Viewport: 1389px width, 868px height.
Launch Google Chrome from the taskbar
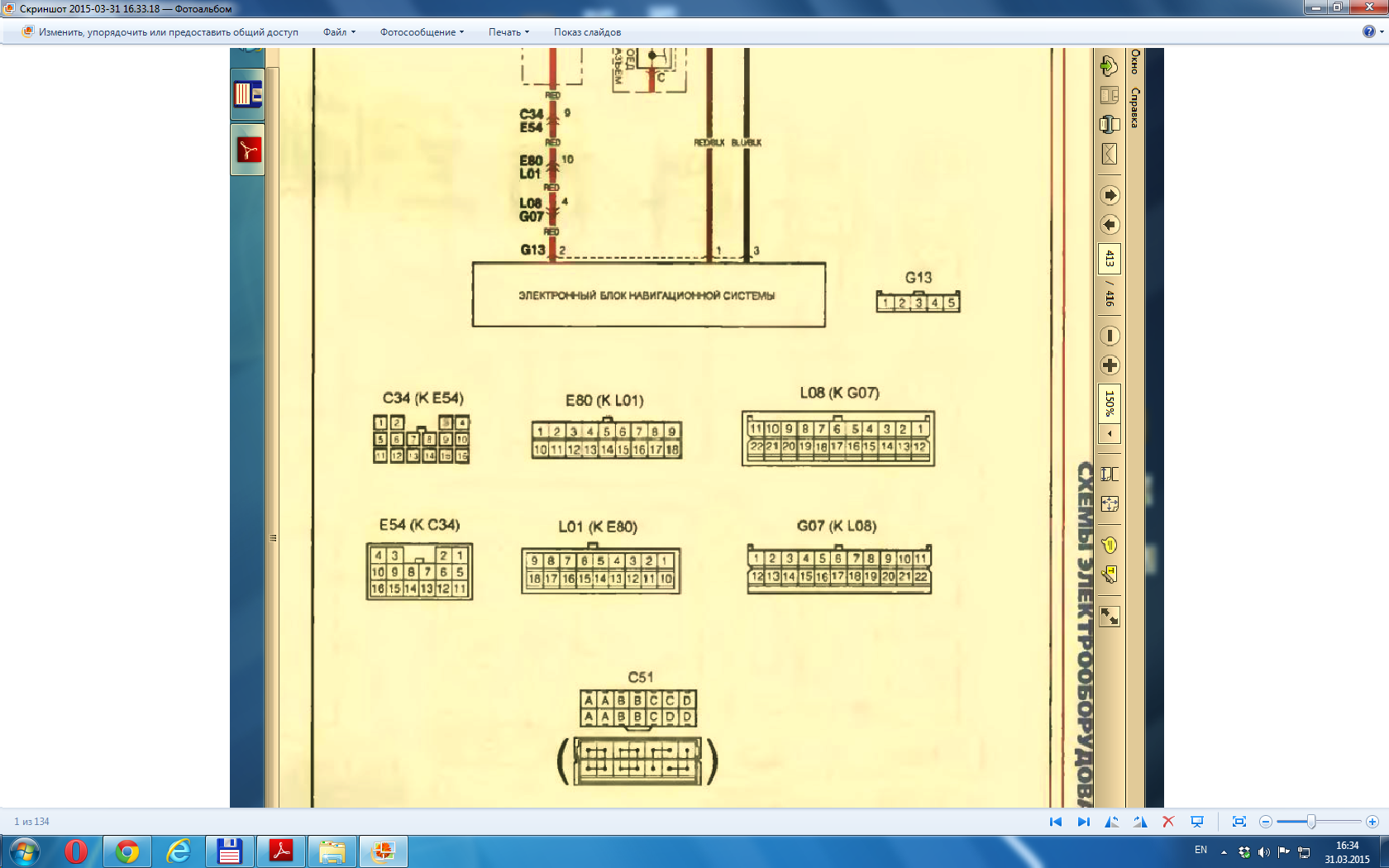click(x=127, y=851)
